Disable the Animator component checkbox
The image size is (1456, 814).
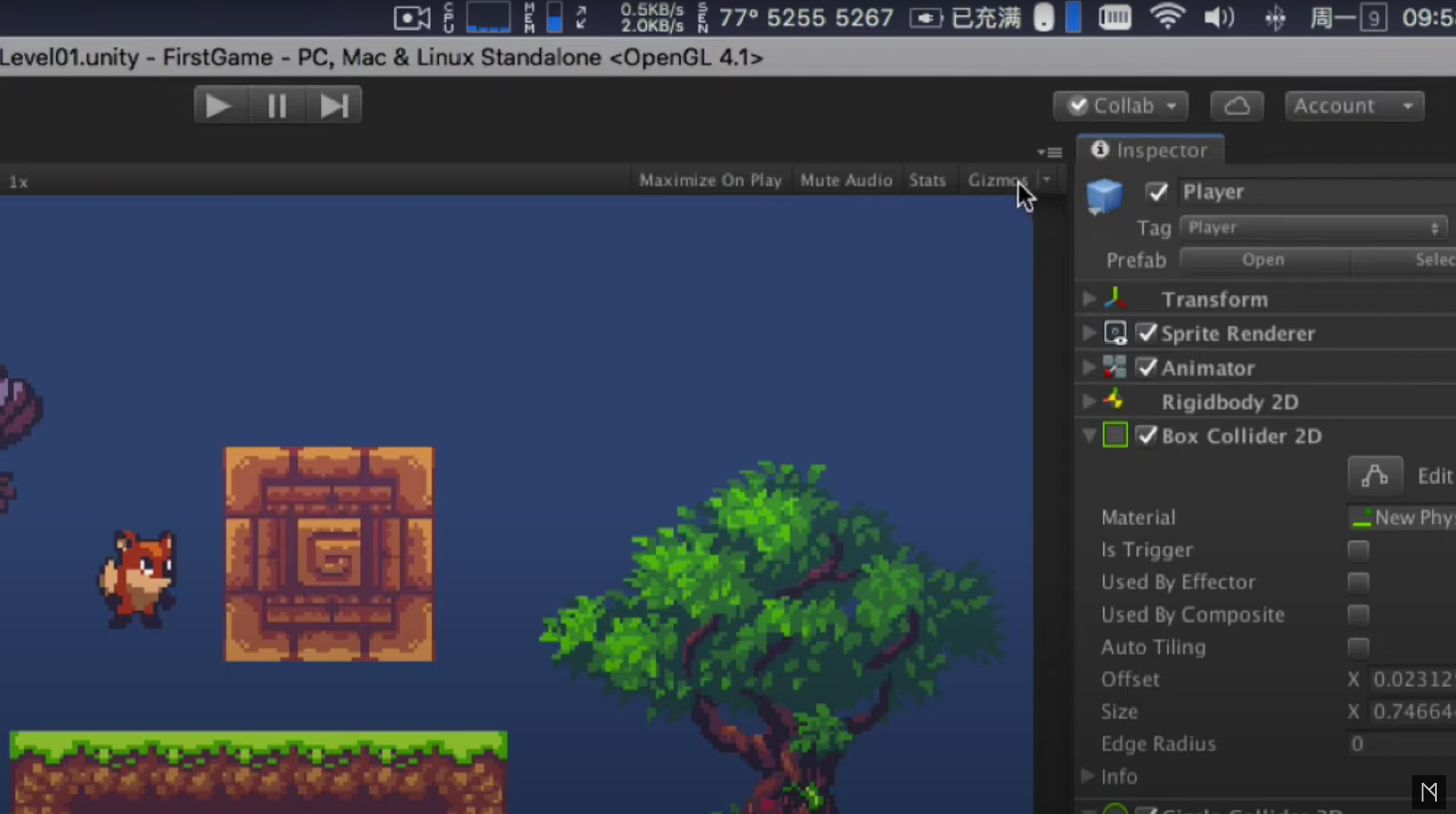click(1146, 367)
